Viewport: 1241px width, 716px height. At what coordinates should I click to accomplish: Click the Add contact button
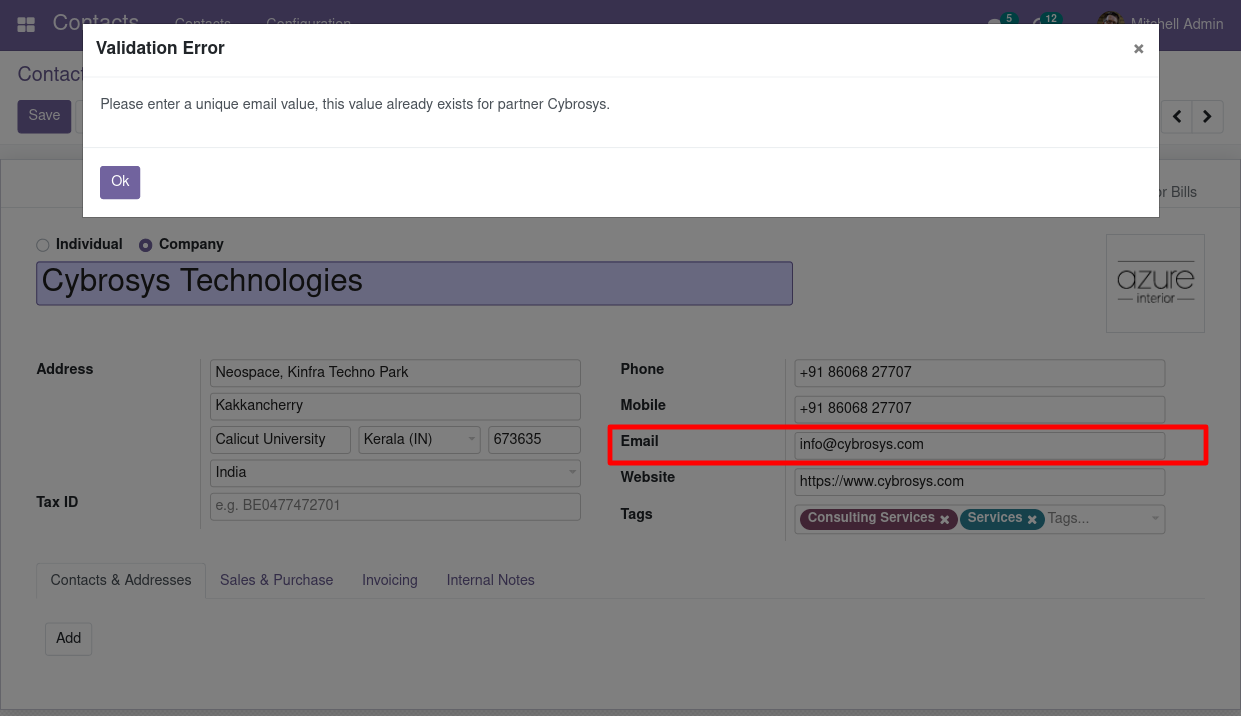[x=69, y=639]
